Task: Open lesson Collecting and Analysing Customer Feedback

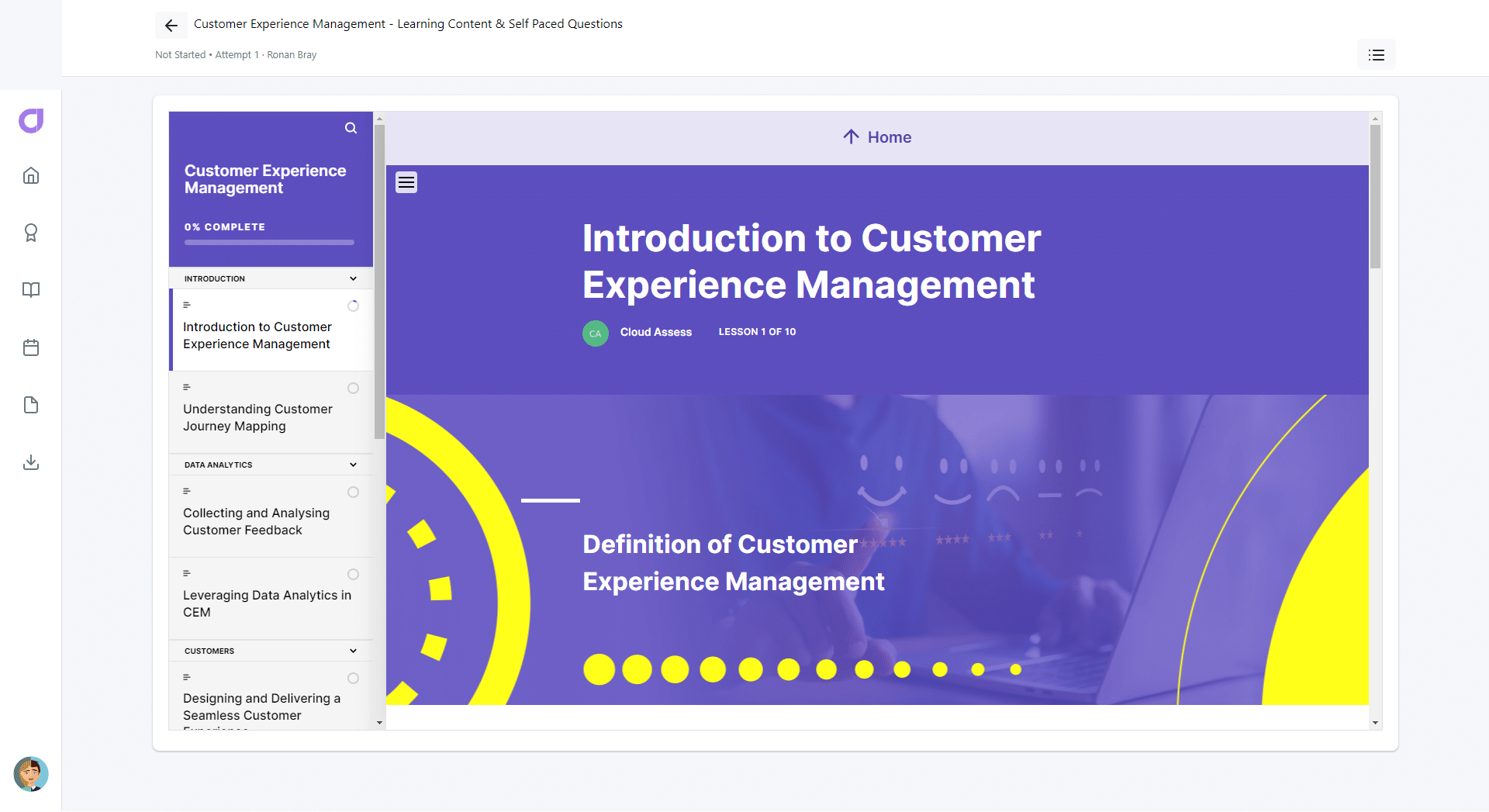Action: coord(271,517)
